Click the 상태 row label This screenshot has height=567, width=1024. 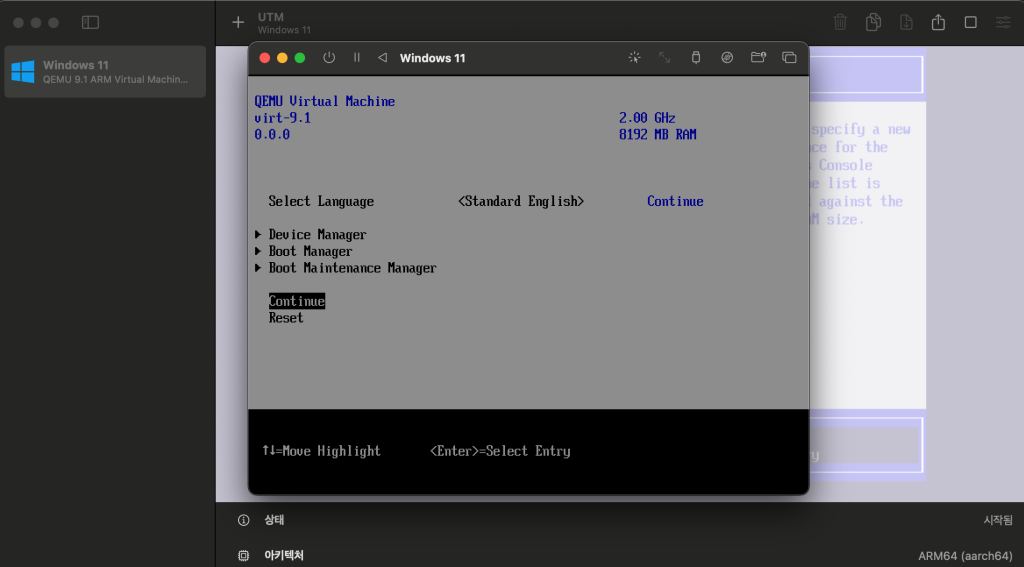click(x=274, y=520)
